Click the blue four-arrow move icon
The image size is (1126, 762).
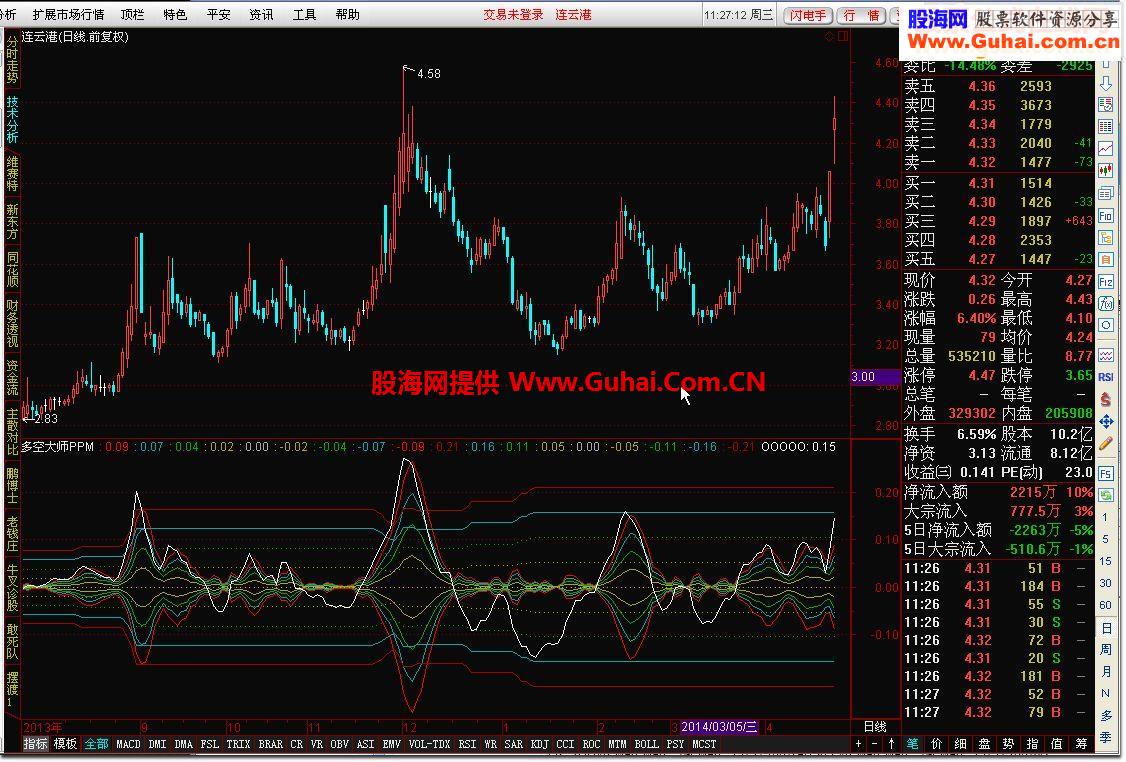pyautogui.click(x=1106, y=422)
